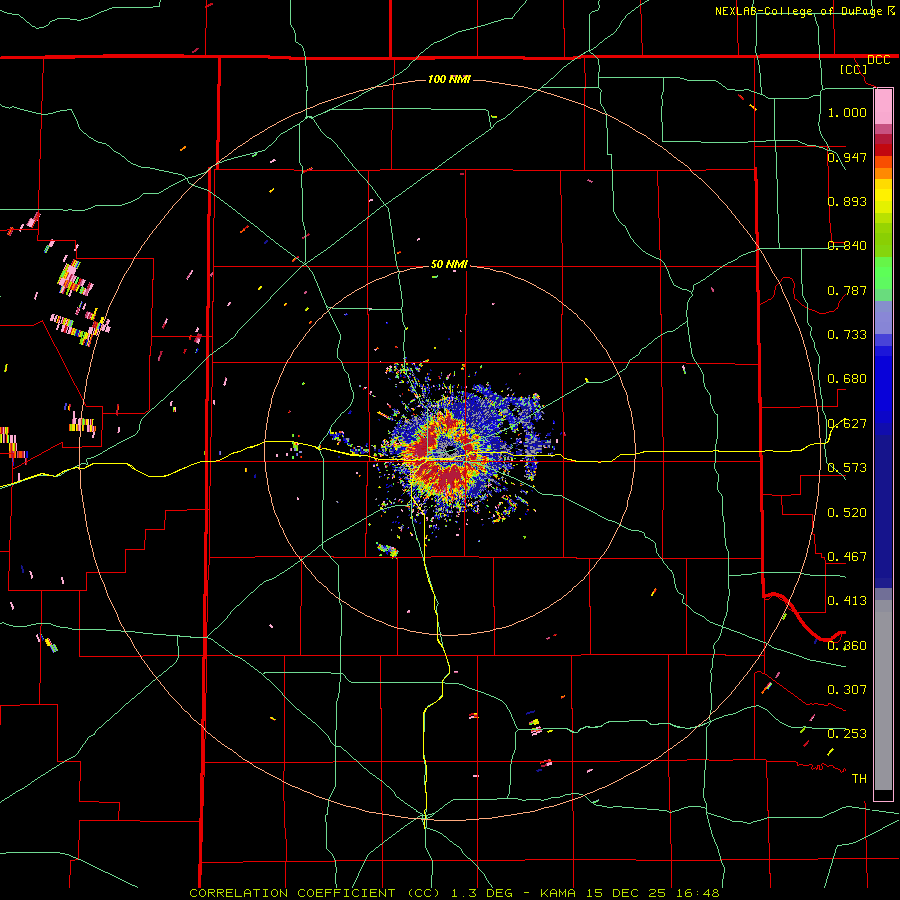Click the [CC] legend heading
The image size is (900, 900).
pos(853,69)
